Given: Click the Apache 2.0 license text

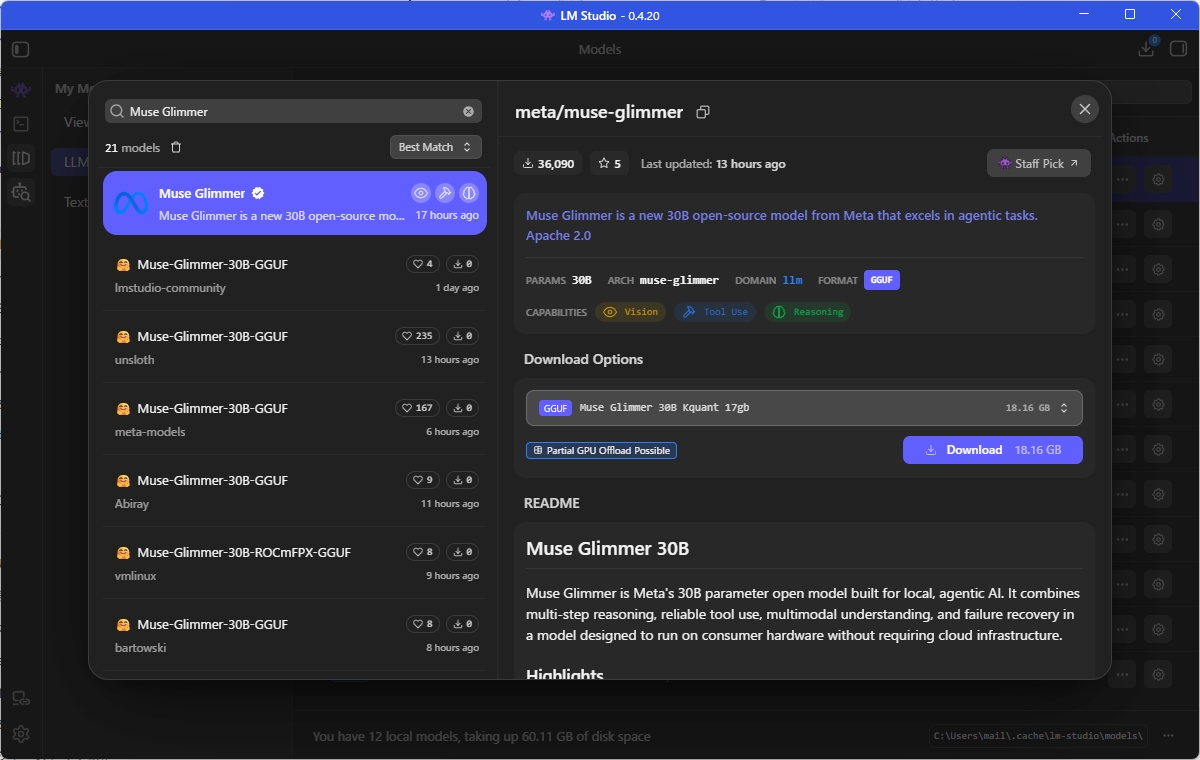Looking at the screenshot, I should tap(558, 236).
